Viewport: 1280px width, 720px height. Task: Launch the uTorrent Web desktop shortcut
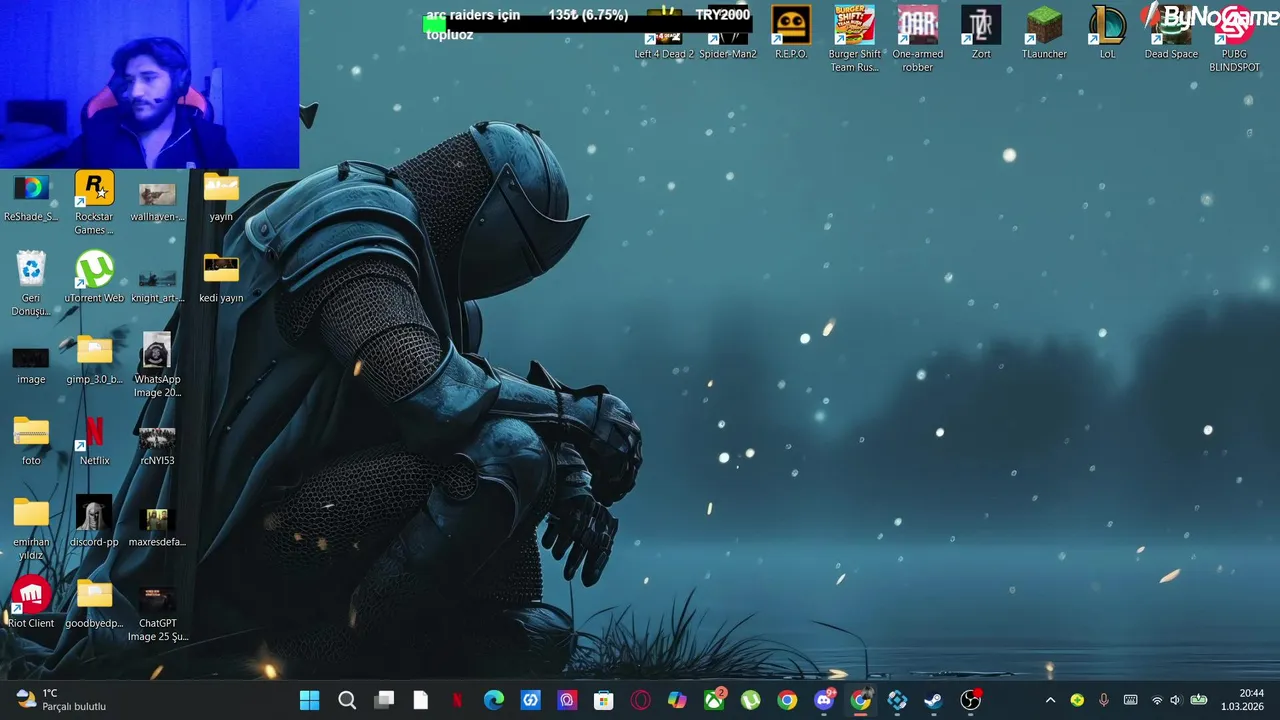94,277
